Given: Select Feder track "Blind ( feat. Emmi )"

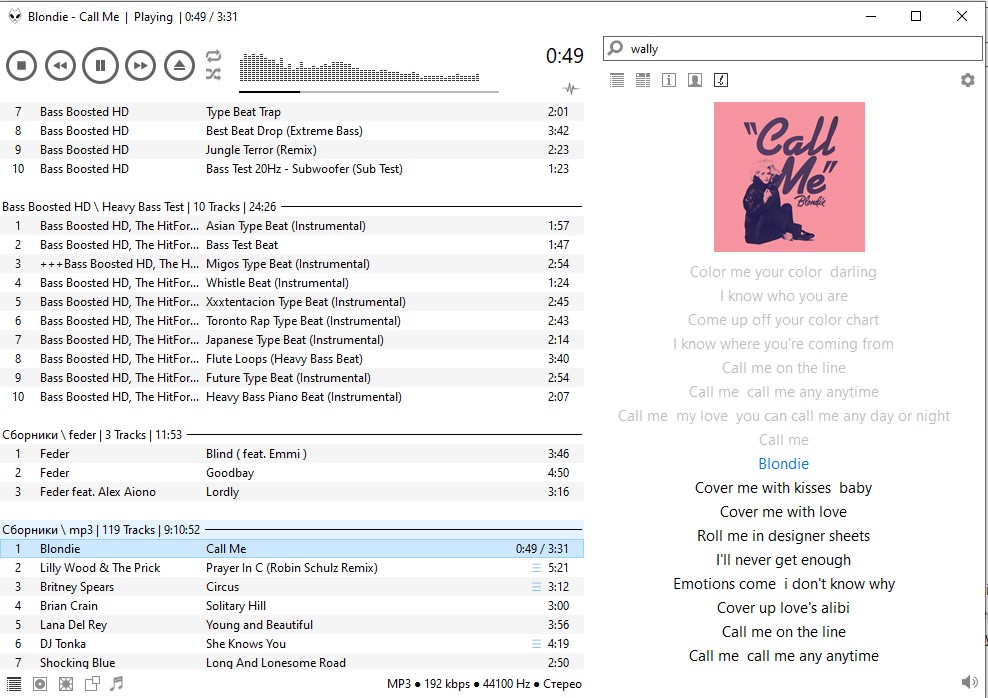Looking at the screenshot, I should [x=292, y=454].
